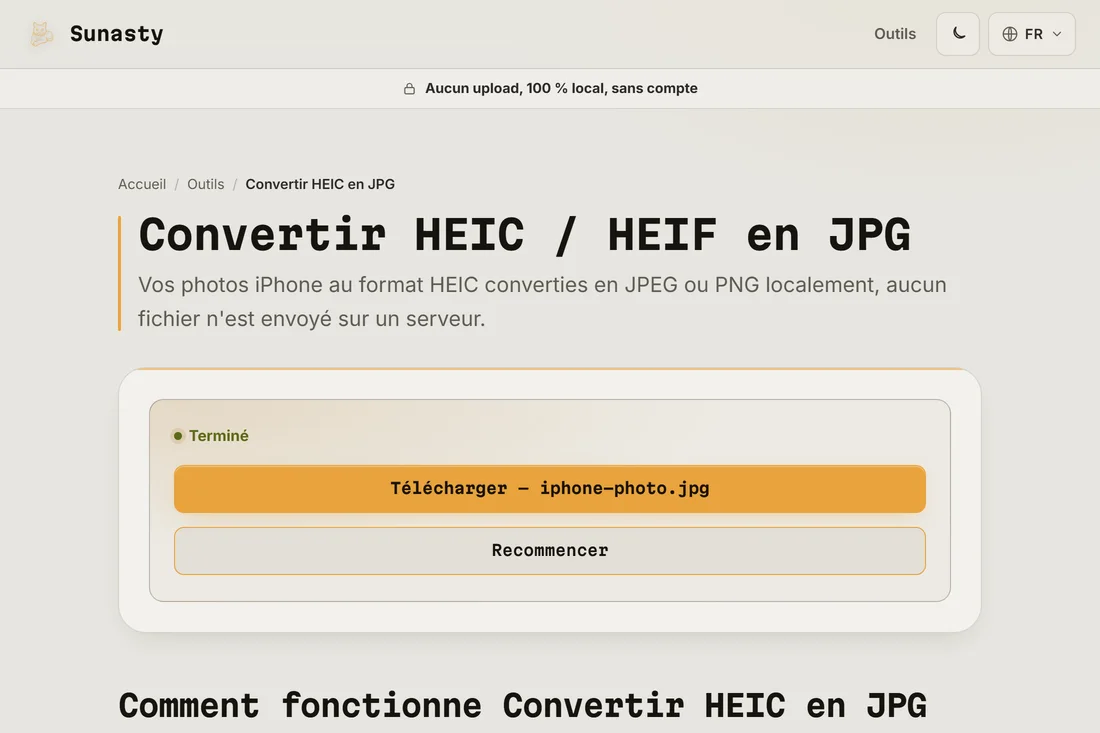Image resolution: width=1100 pixels, height=733 pixels.
Task: Click the 'Comment fonctionne Convertir HEIC en JPG' heading
Action: (x=523, y=706)
